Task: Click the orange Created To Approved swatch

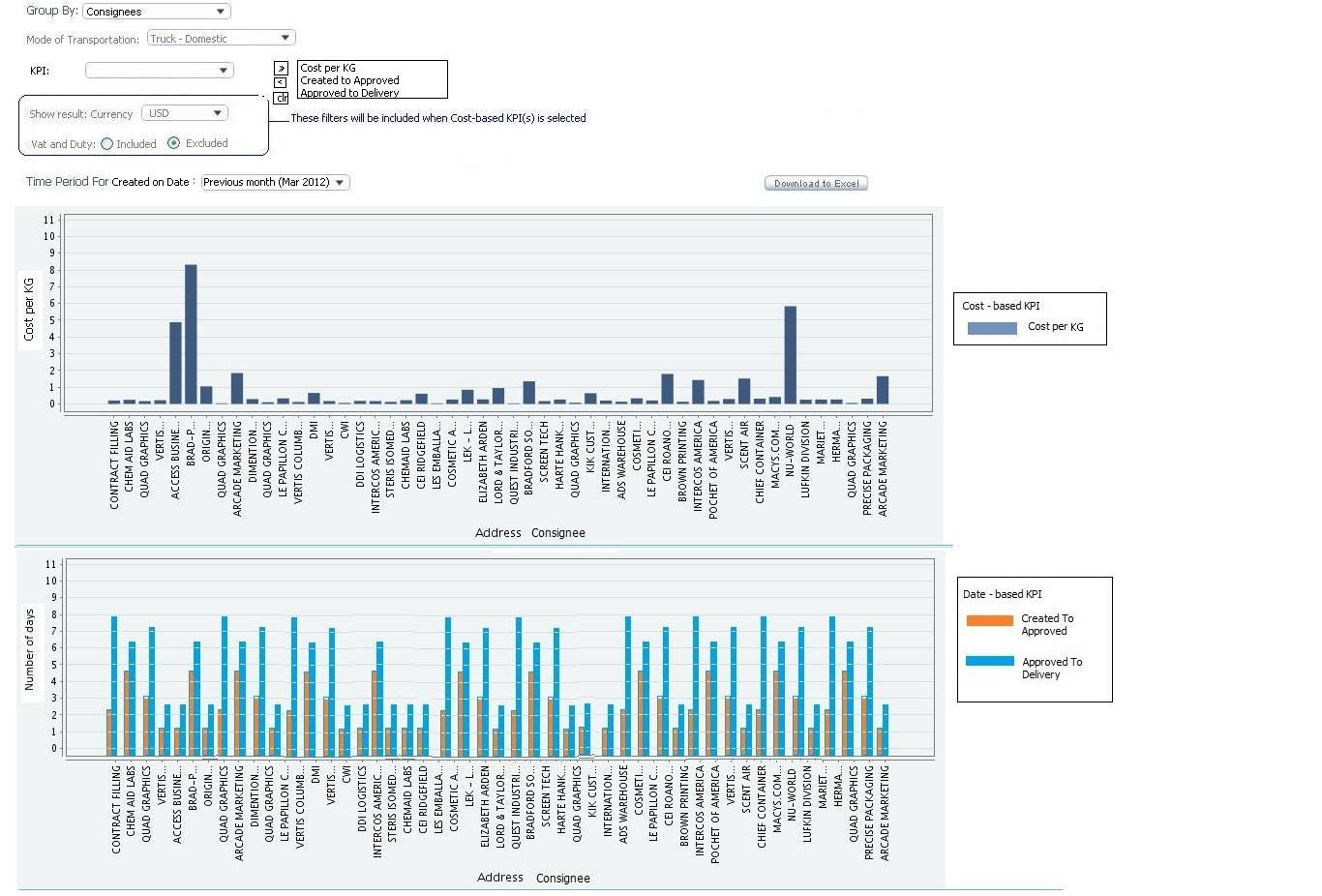Action: click(989, 620)
